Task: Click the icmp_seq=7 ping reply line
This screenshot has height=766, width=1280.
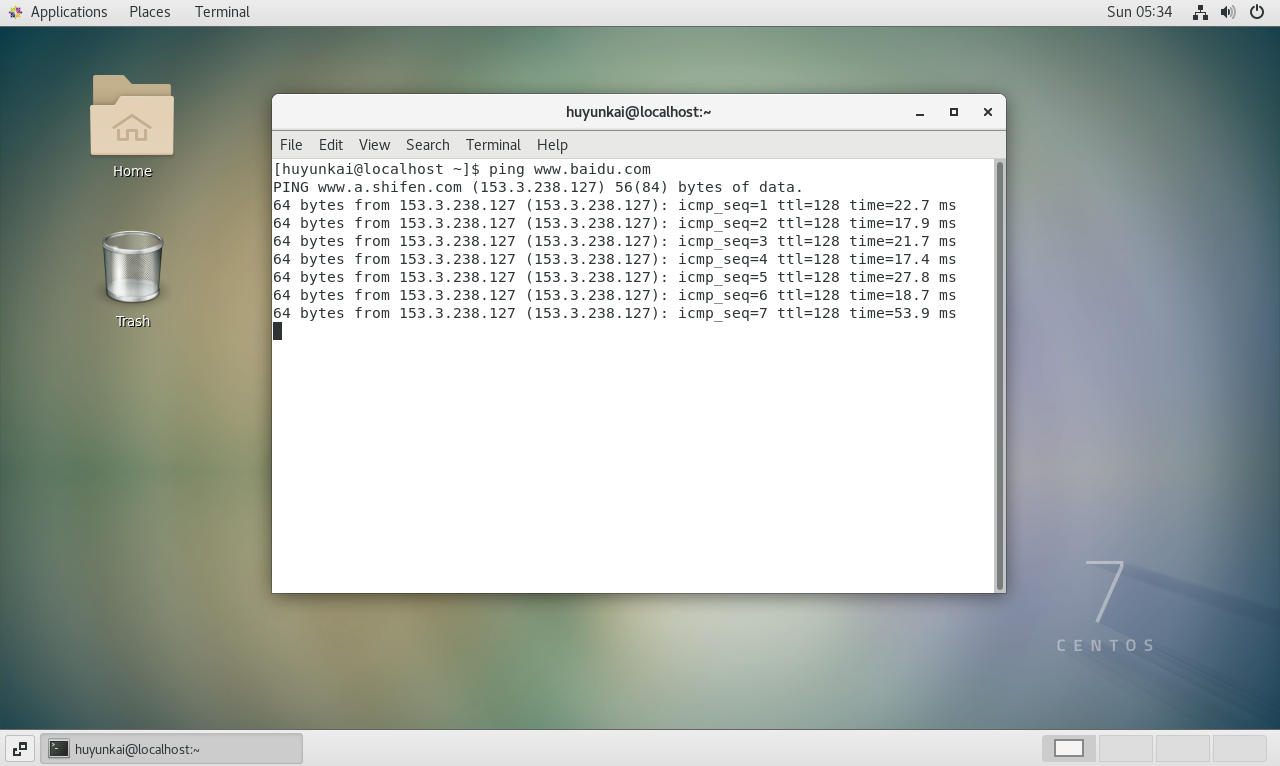Action: [x=615, y=313]
